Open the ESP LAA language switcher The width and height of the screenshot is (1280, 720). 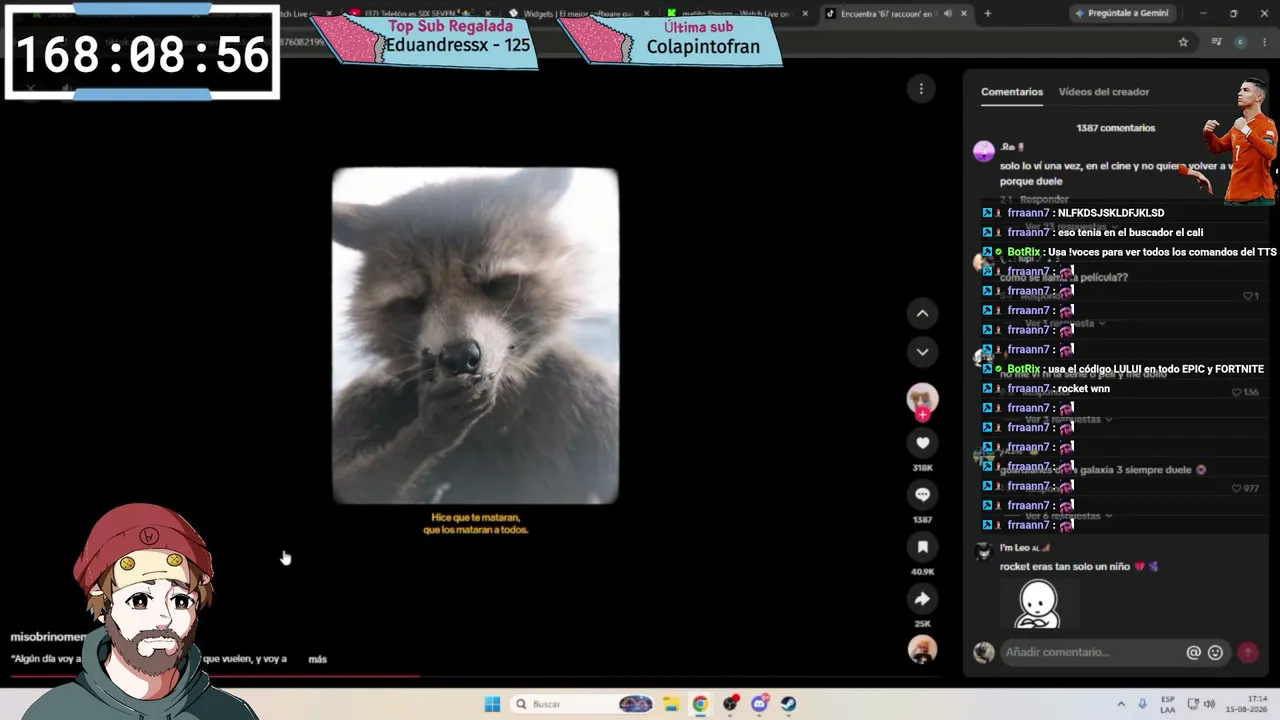click(x=1168, y=704)
